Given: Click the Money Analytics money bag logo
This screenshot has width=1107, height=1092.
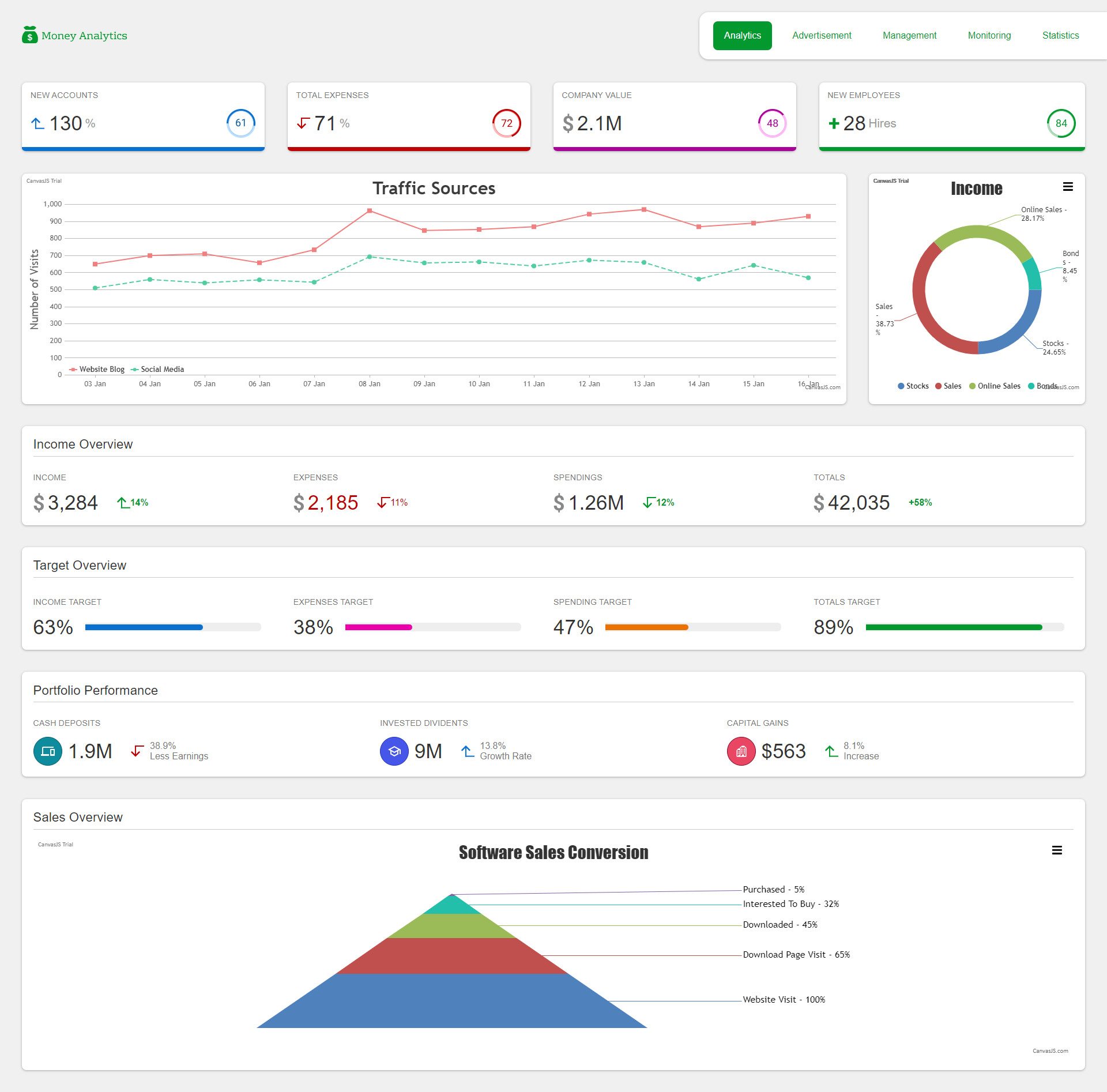Looking at the screenshot, I should click(29, 35).
